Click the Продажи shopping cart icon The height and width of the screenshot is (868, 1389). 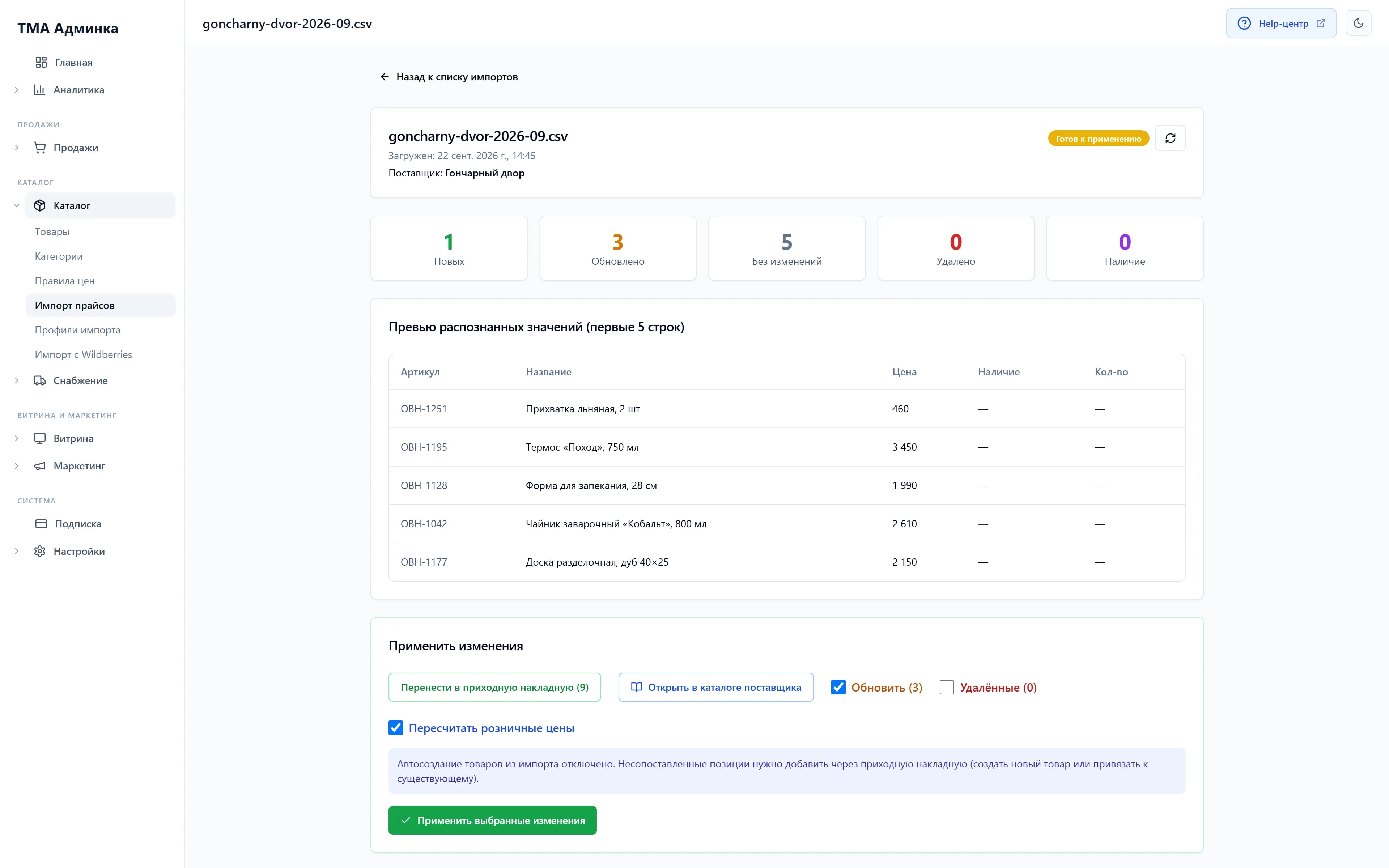[39, 148]
